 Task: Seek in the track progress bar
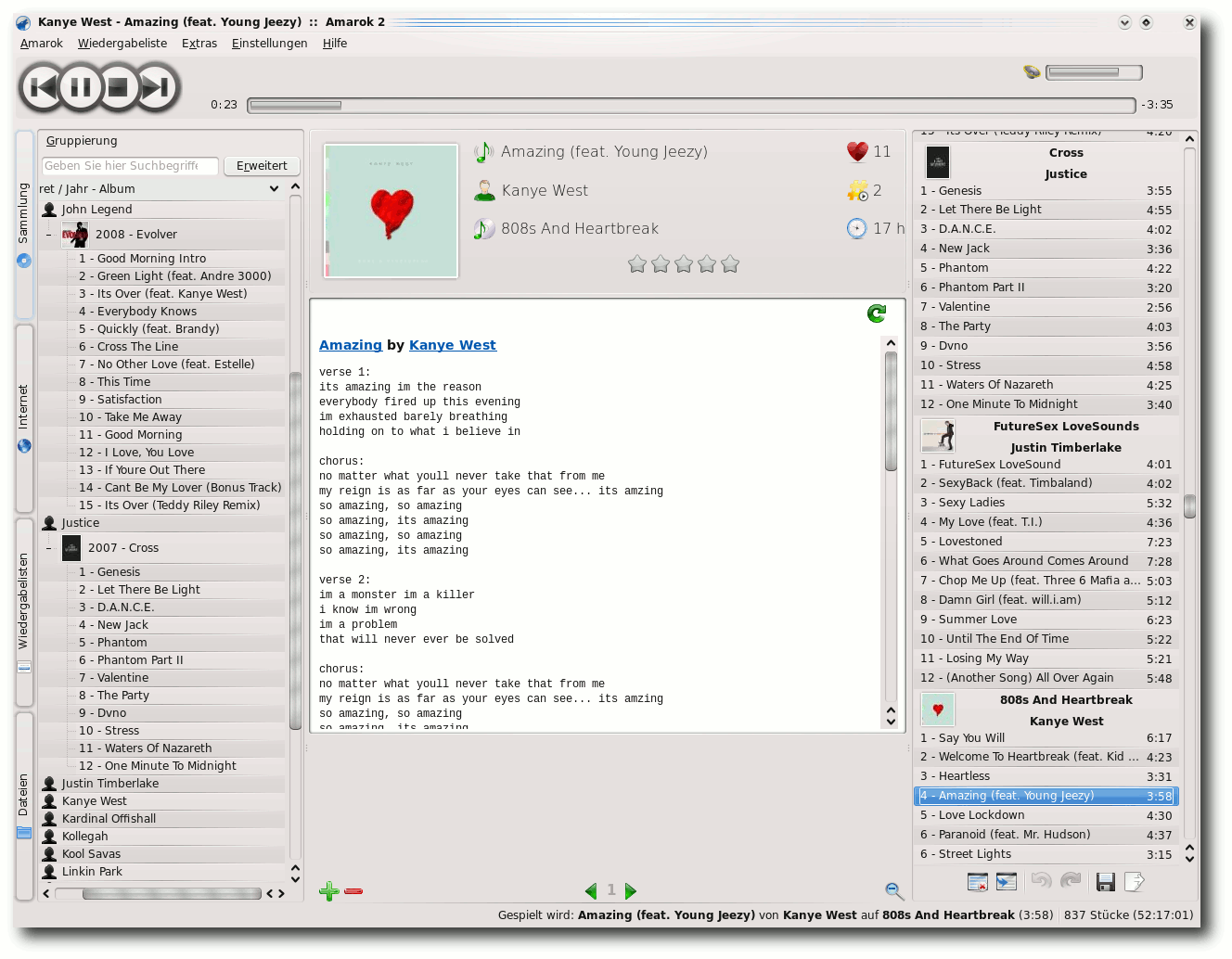tap(691, 106)
